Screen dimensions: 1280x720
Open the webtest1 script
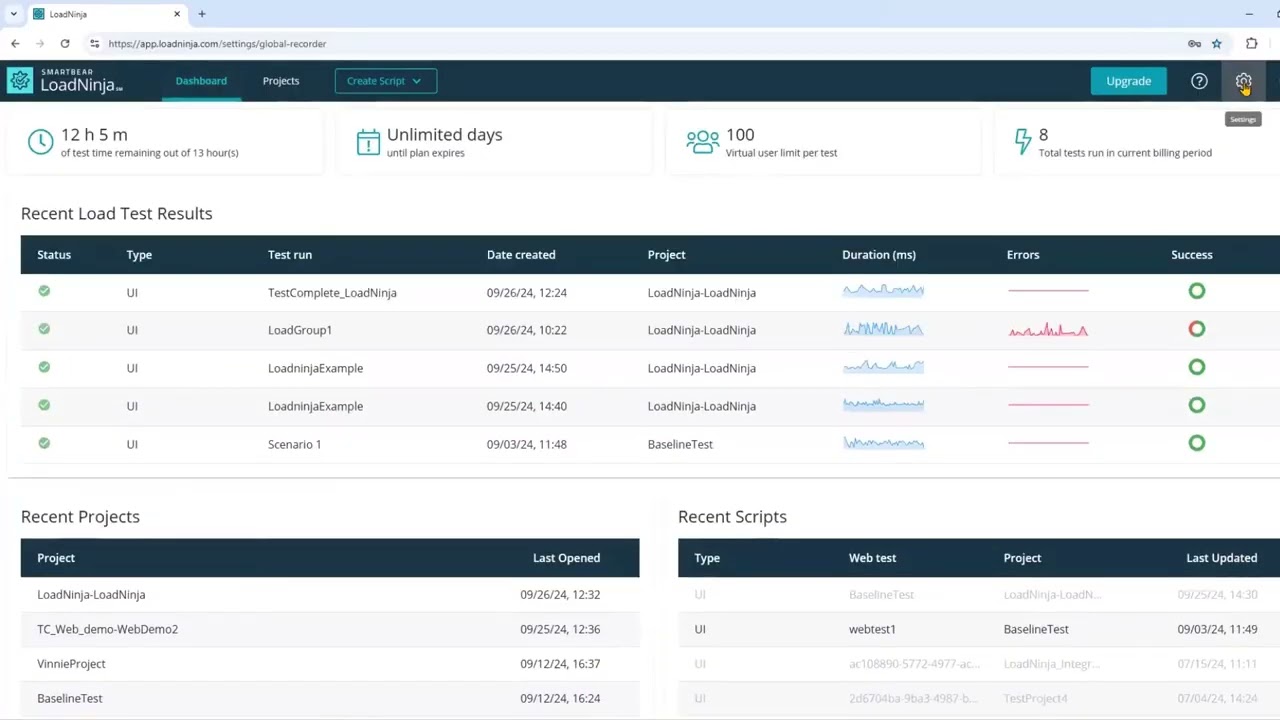[x=872, y=629]
